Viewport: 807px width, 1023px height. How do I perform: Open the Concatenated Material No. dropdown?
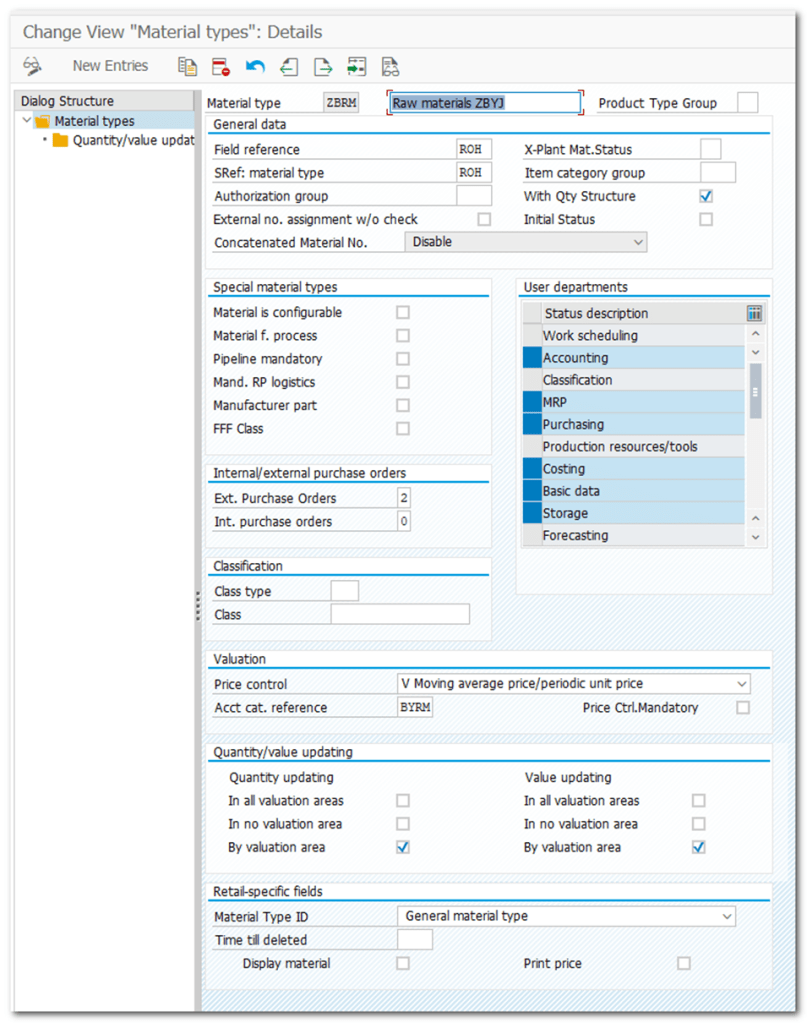coord(638,242)
